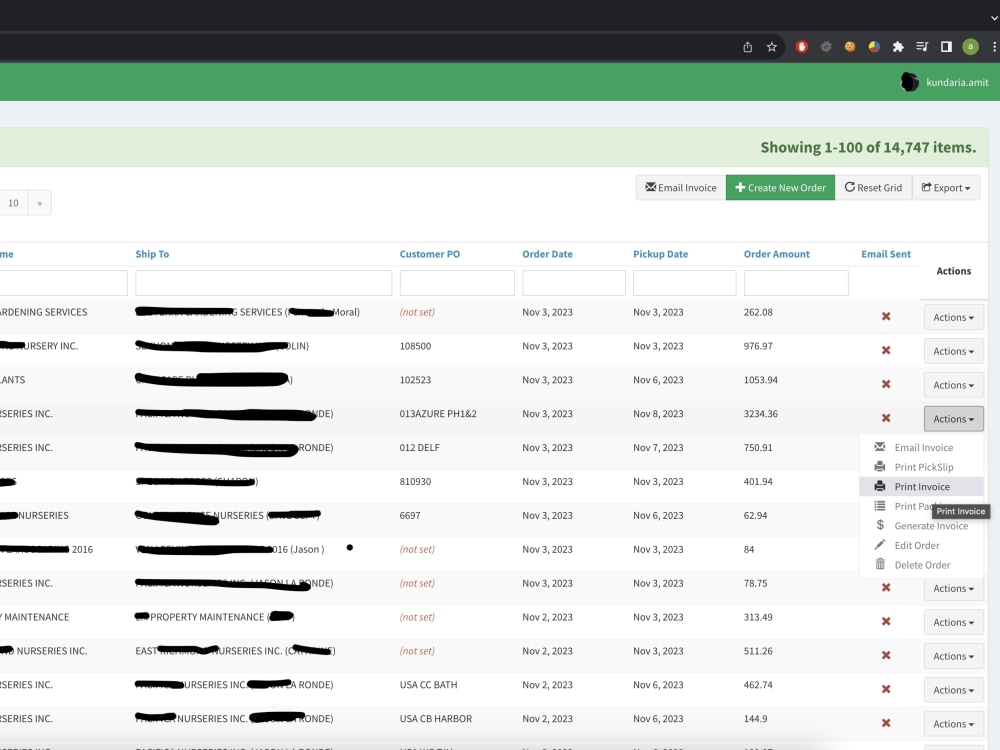Sort by Email Sent column header
1000x750 pixels.
tap(886, 254)
